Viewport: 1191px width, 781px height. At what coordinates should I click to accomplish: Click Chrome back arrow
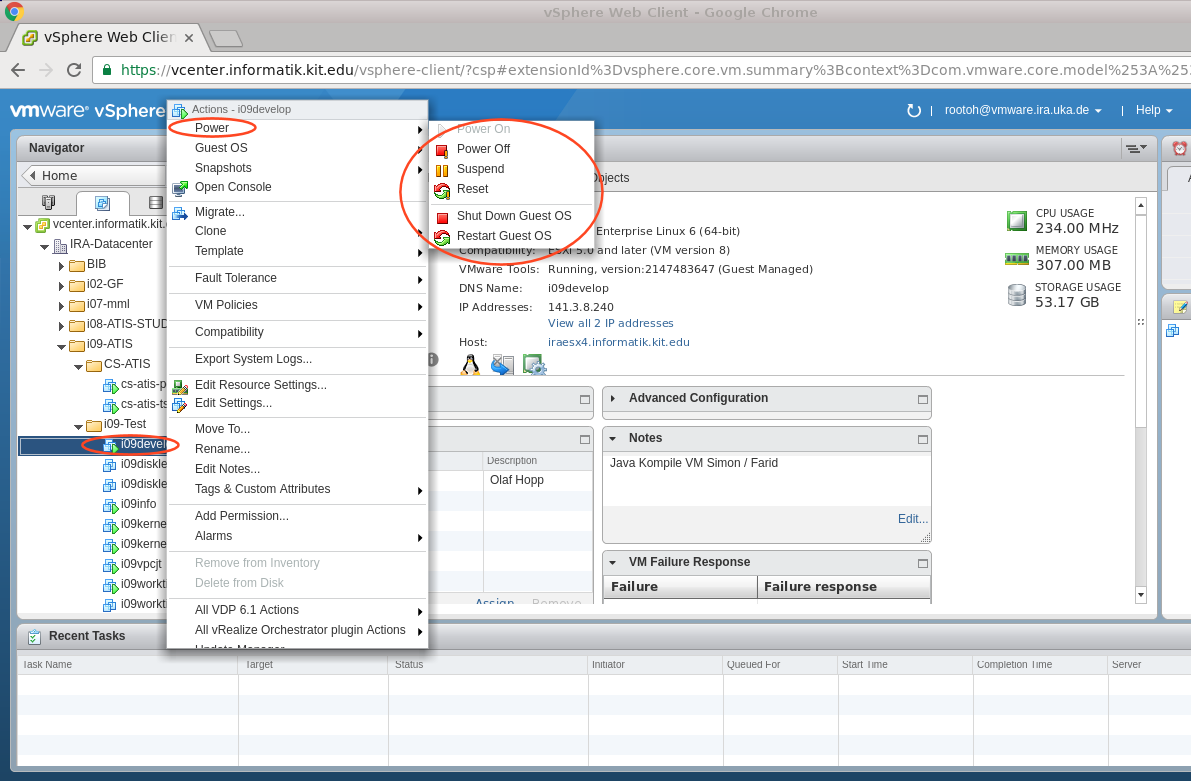point(18,70)
